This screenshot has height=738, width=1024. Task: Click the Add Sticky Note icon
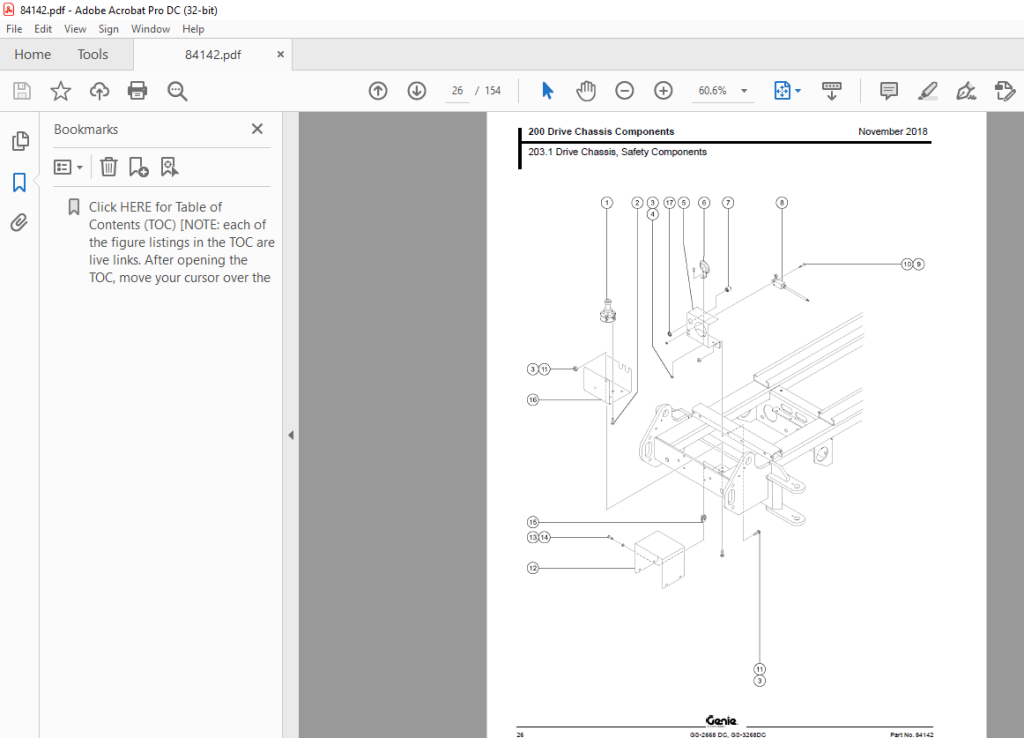(x=888, y=90)
